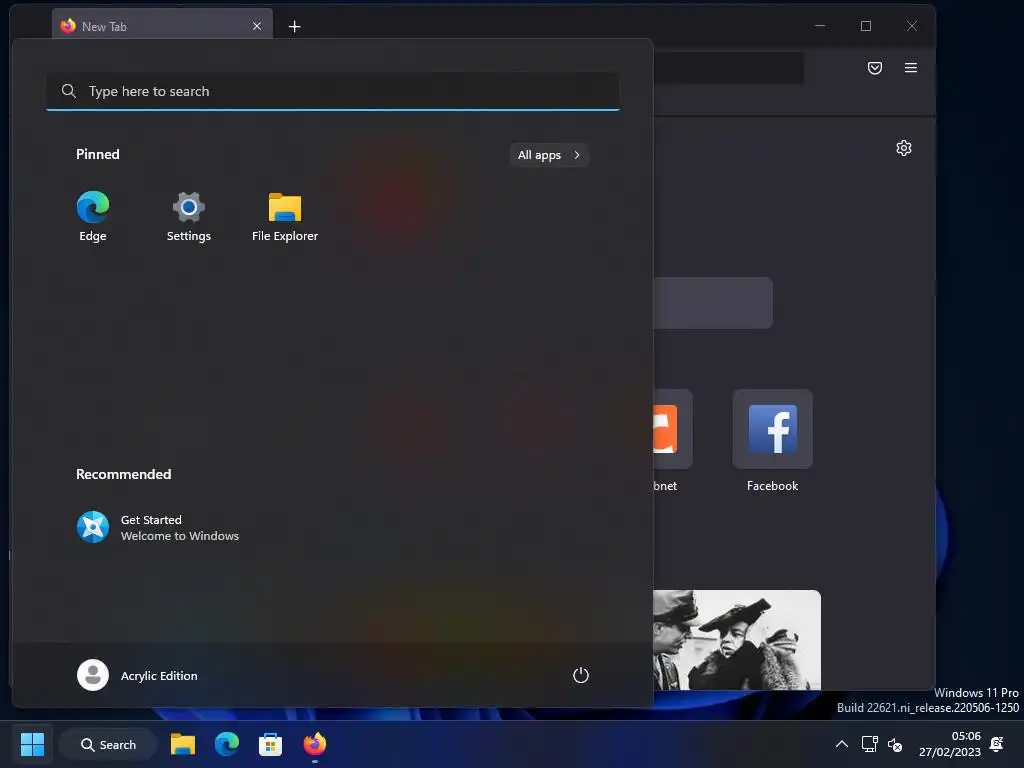Open the Start menu power options

581,675
